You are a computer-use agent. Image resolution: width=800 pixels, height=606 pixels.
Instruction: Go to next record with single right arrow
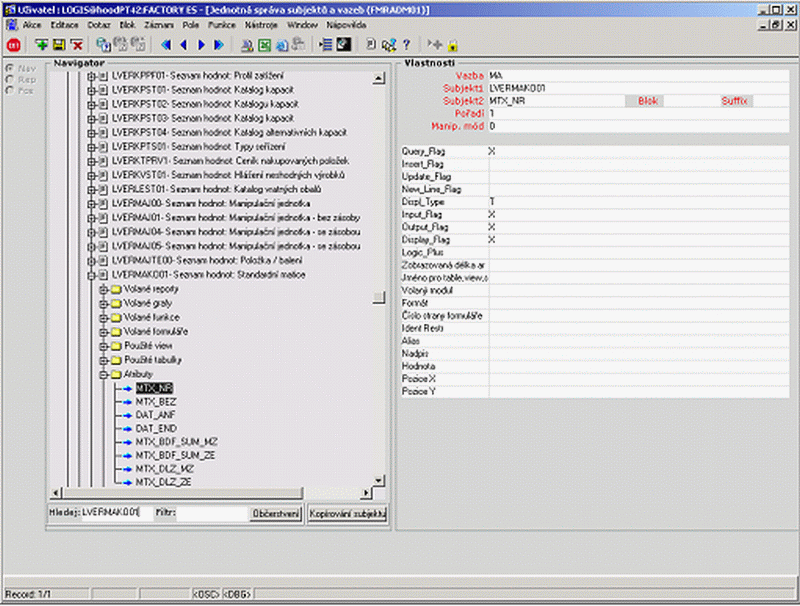[202, 45]
